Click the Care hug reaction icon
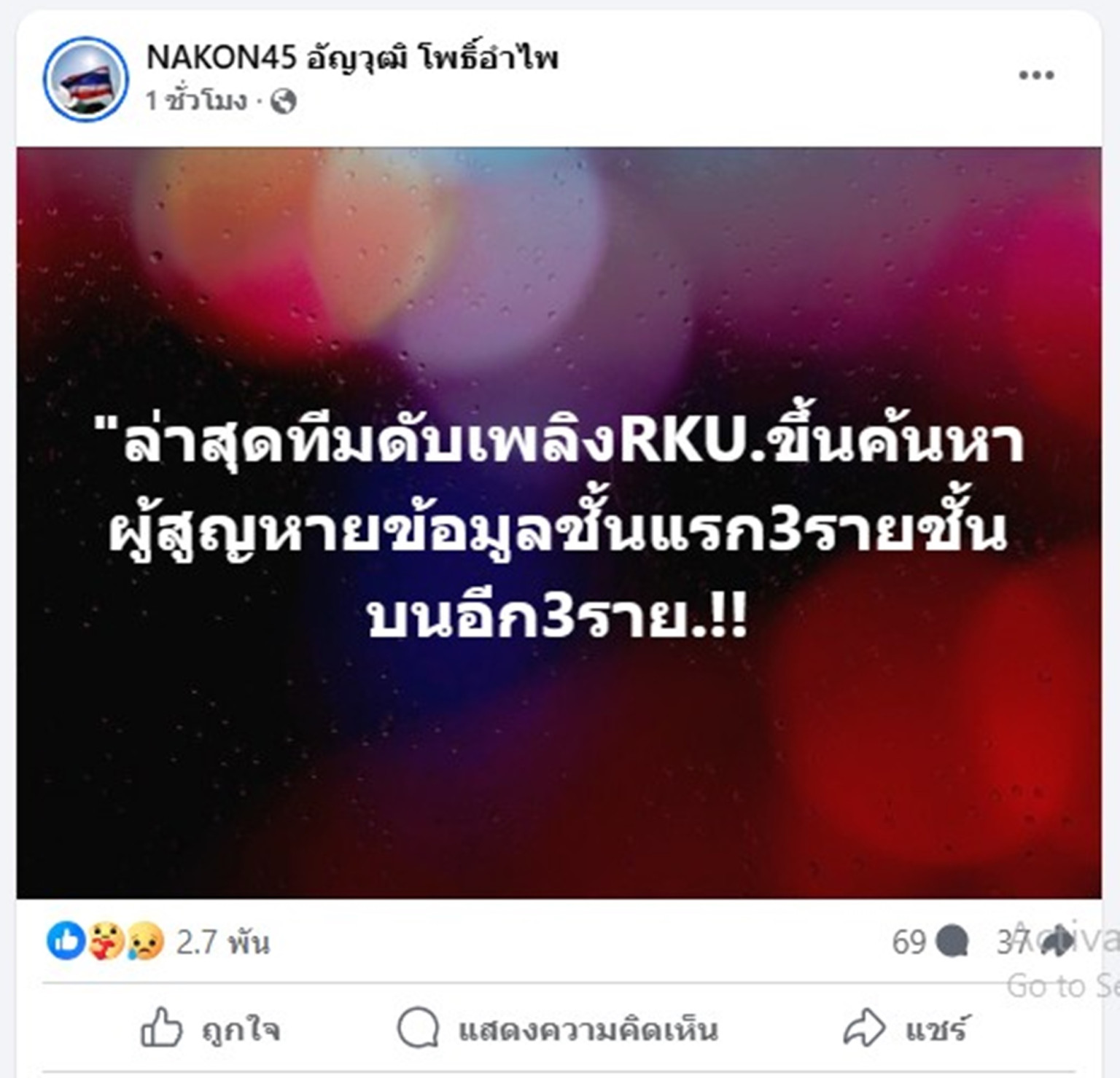This screenshot has width=1120, height=1078. tap(106, 941)
